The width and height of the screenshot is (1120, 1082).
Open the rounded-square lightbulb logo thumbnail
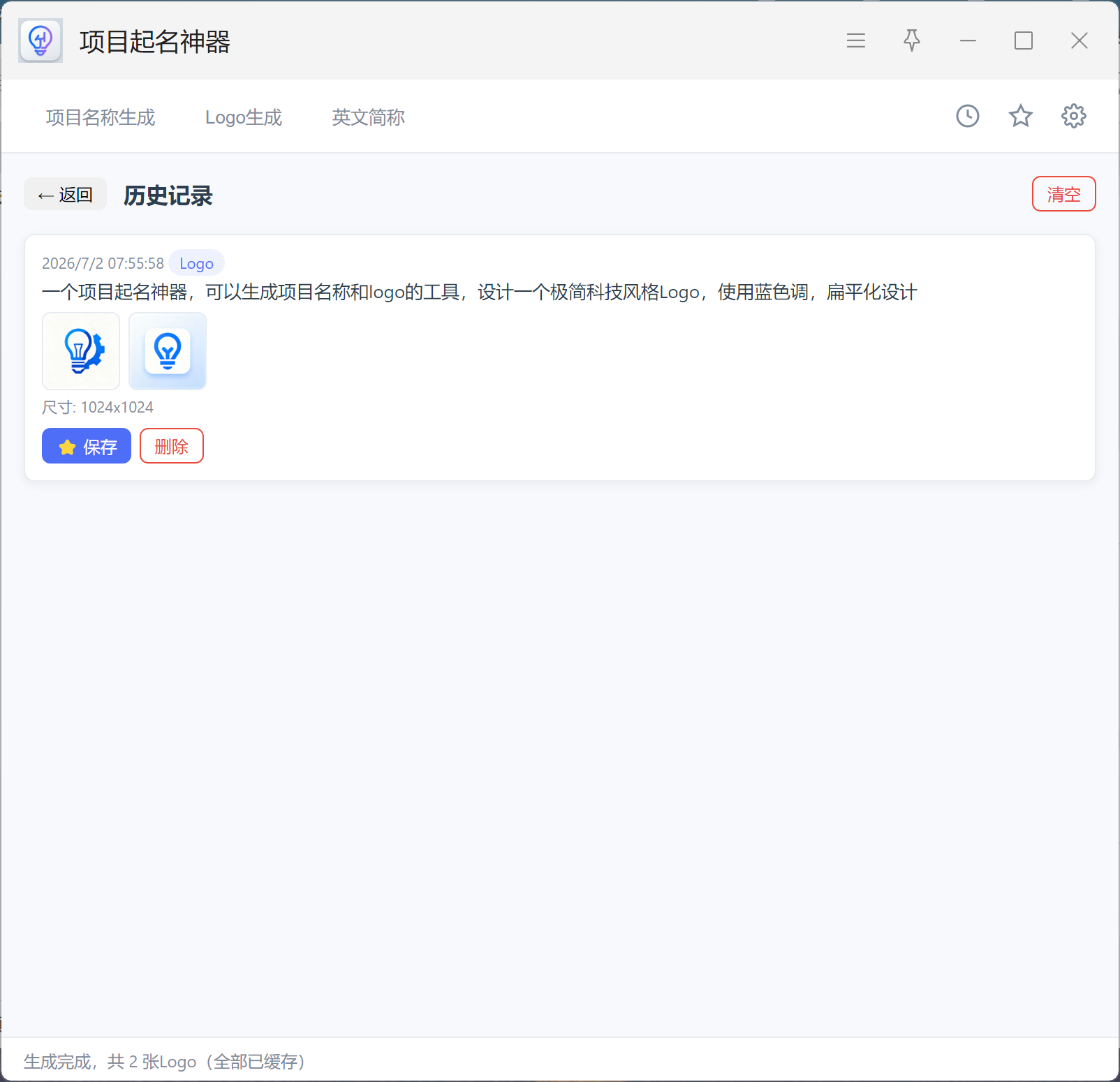coord(168,351)
